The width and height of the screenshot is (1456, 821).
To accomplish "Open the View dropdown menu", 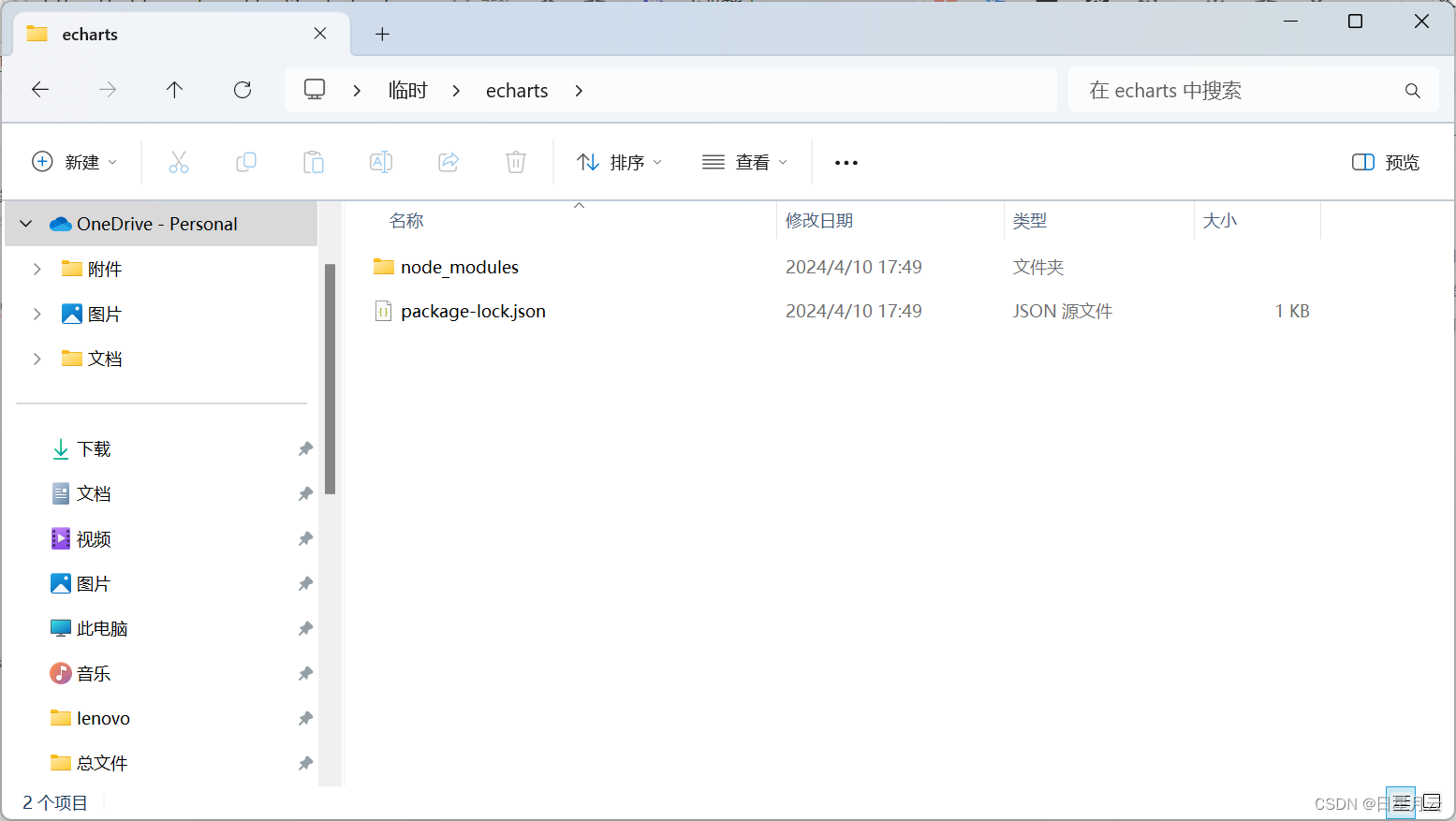I will 745,162.
